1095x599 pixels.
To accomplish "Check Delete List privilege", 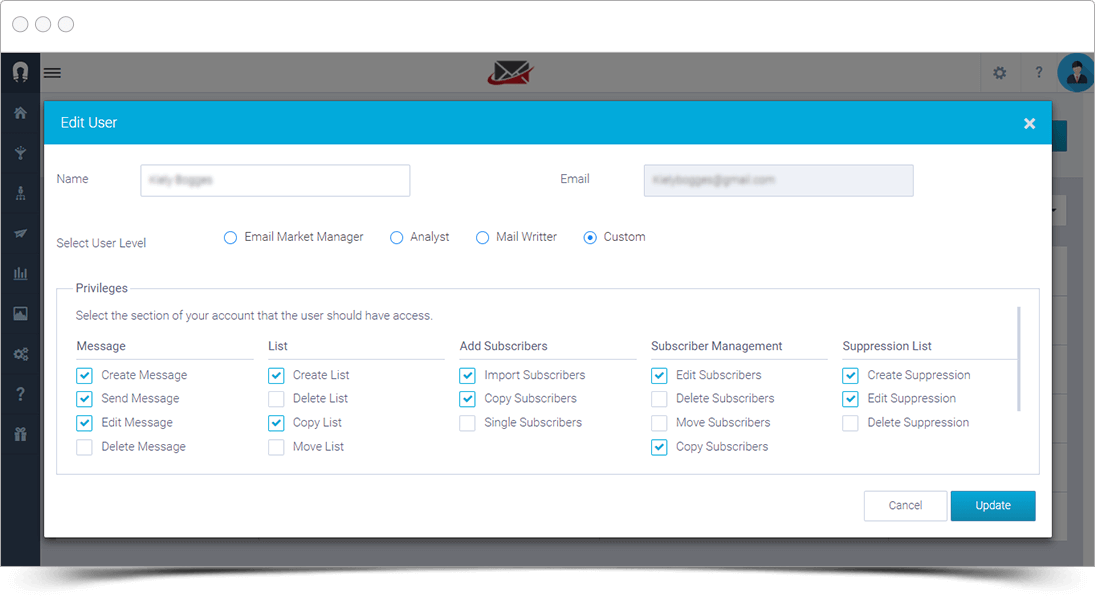I will pyautogui.click(x=276, y=399).
